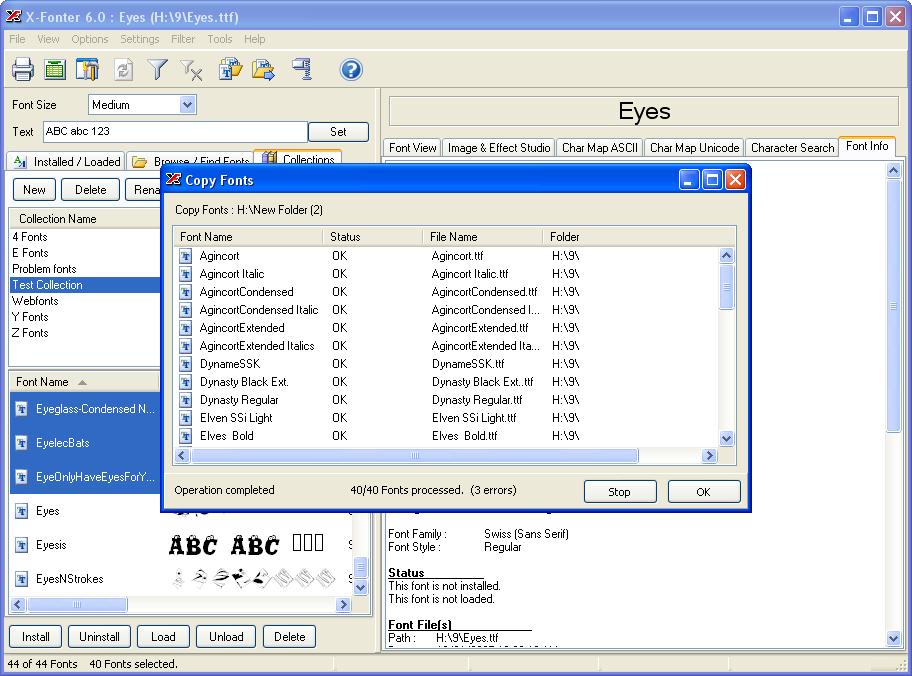Switch to Image & Effect Studio tab
This screenshot has width=912, height=676.
(x=498, y=148)
